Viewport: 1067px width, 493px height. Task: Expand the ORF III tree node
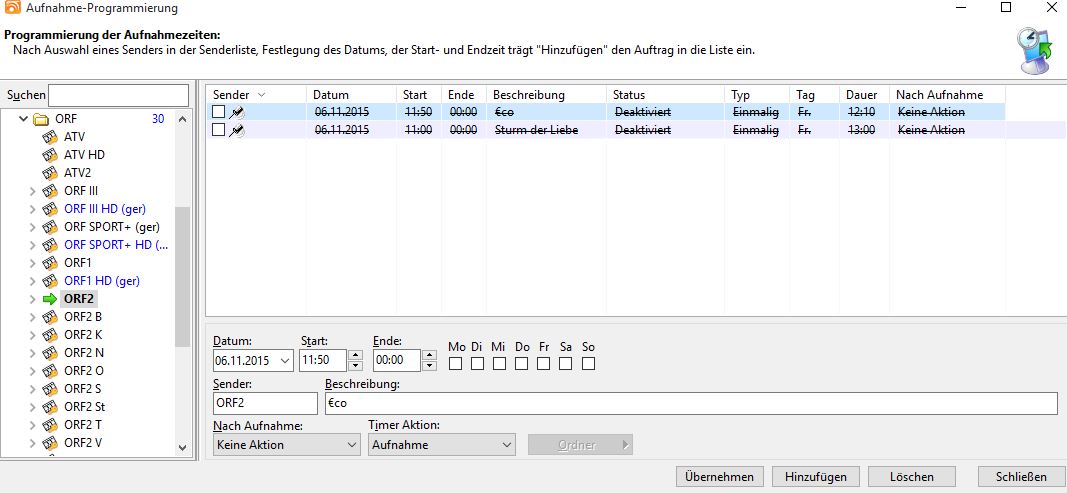pyautogui.click(x=31, y=191)
